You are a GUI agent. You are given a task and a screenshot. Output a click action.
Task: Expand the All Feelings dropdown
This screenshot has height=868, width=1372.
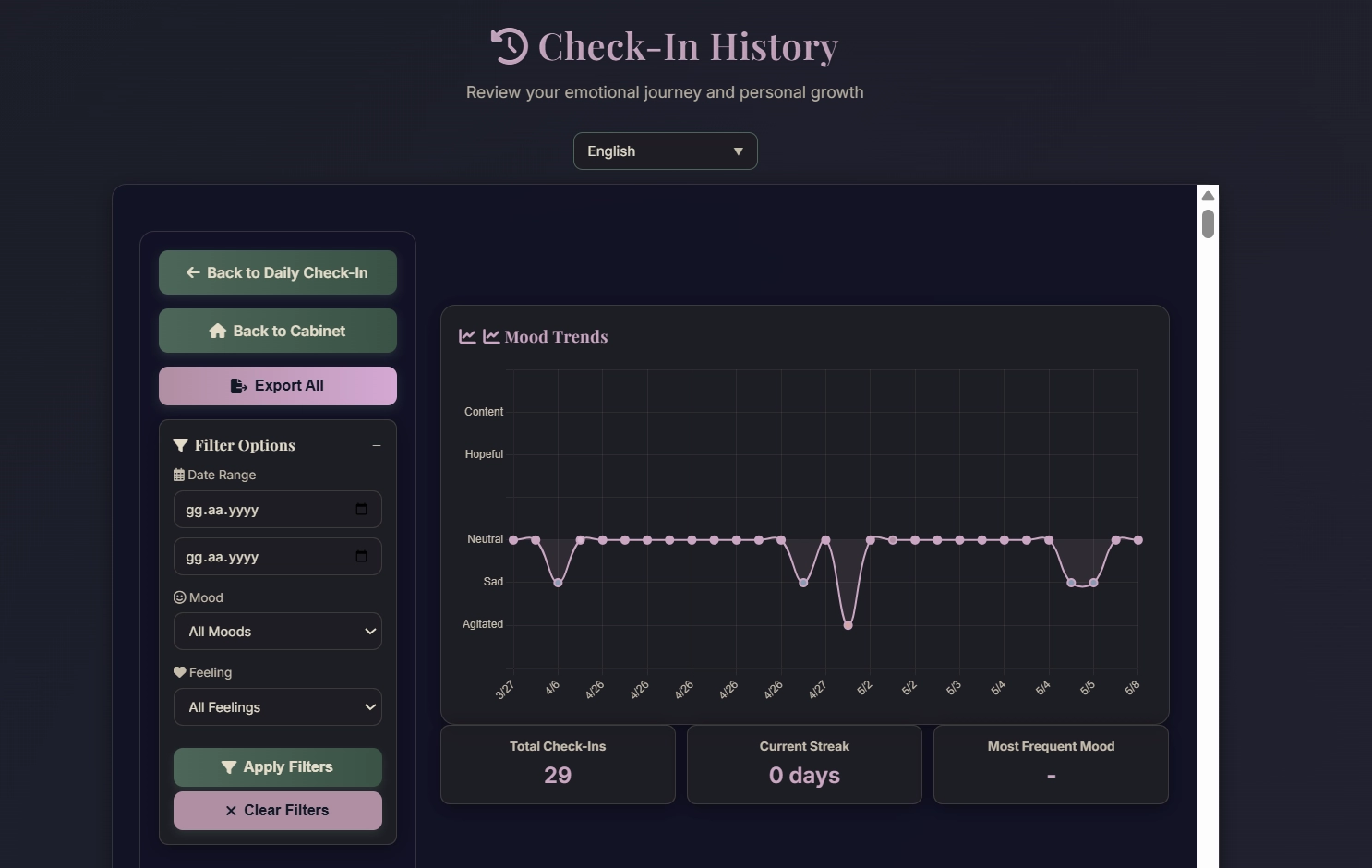coord(278,707)
